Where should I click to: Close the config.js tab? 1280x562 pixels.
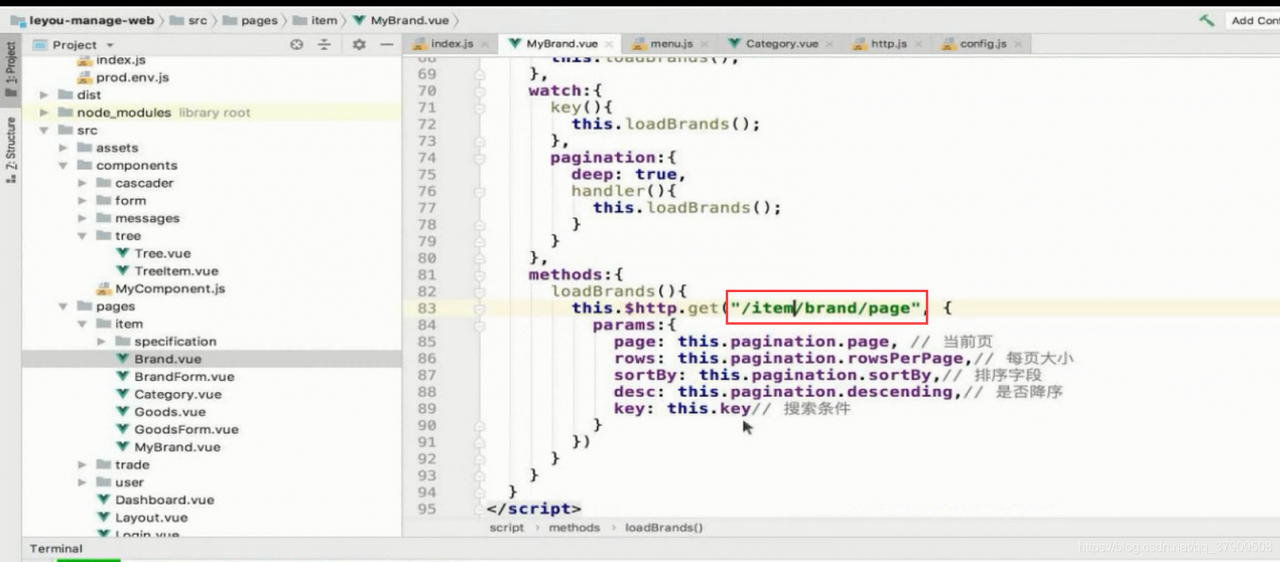click(1017, 44)
